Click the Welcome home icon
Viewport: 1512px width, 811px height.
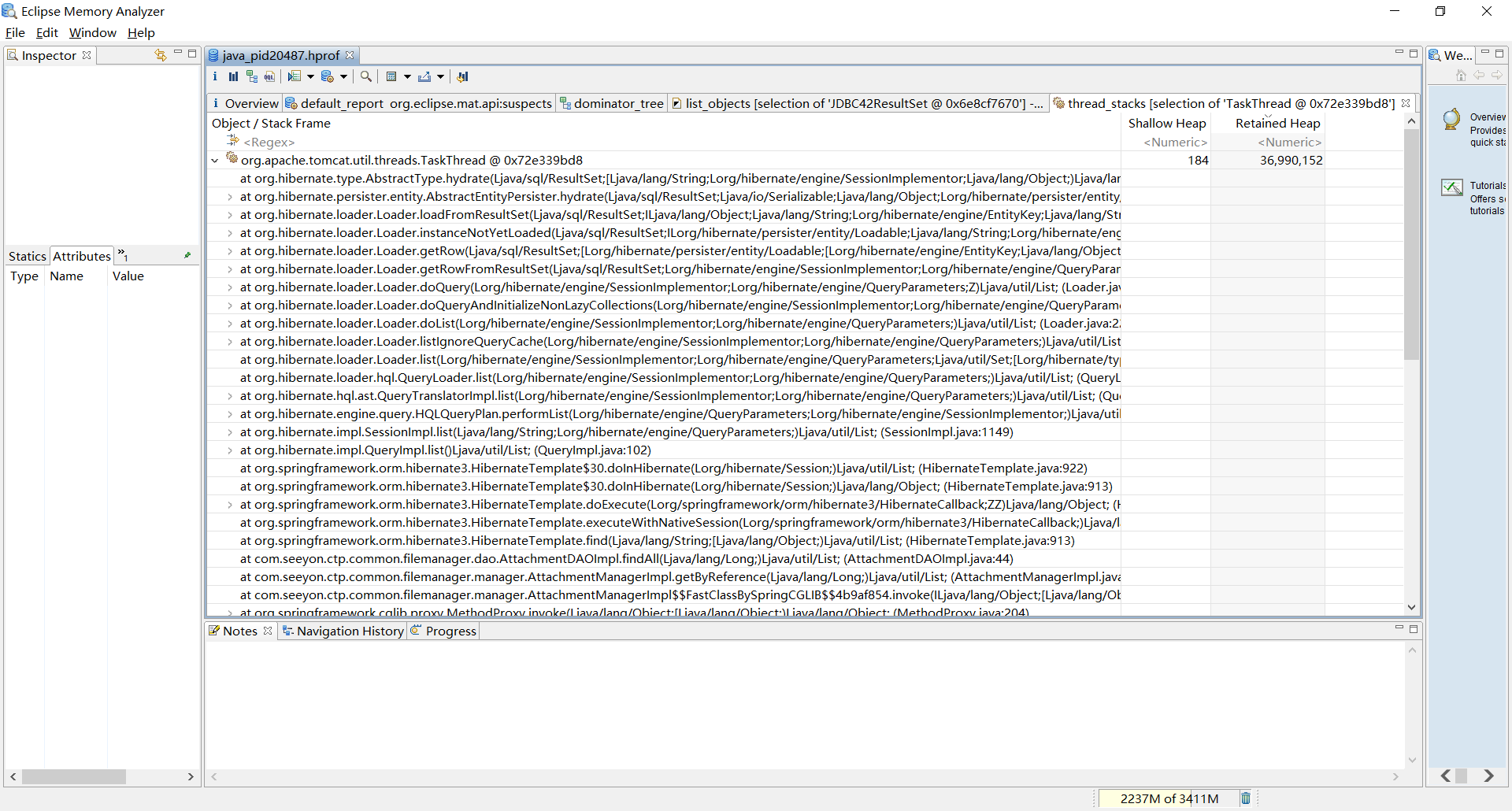pyautogui.click(x=1461, y=75)
